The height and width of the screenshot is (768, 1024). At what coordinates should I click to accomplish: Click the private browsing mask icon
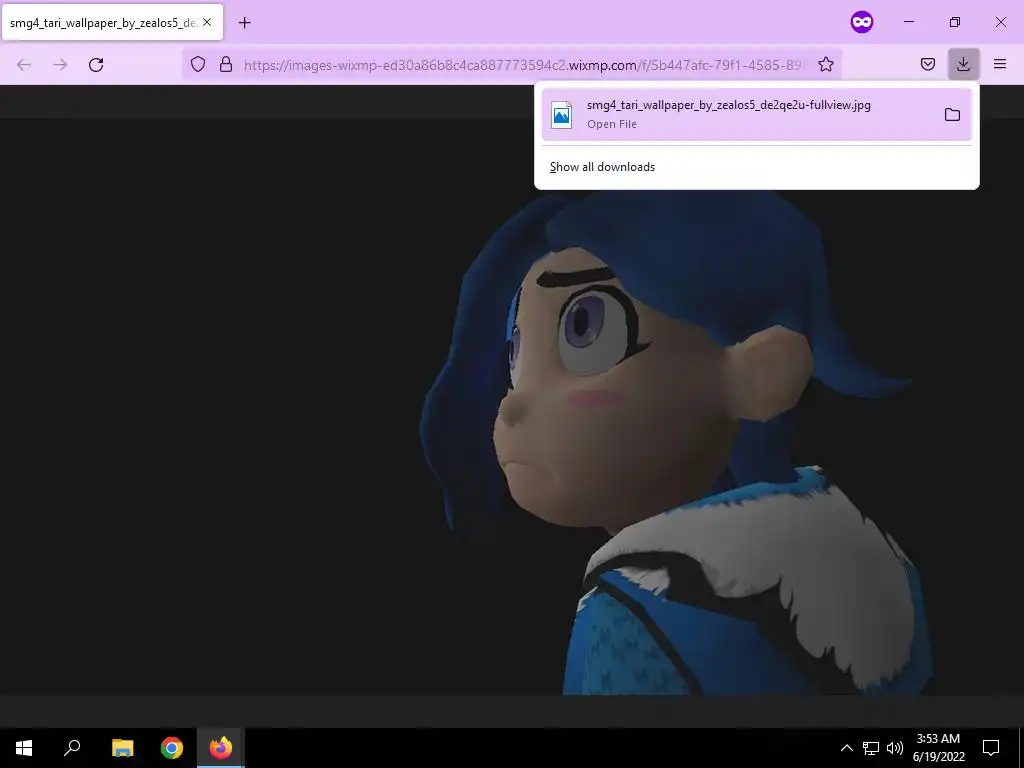point(861,22)
